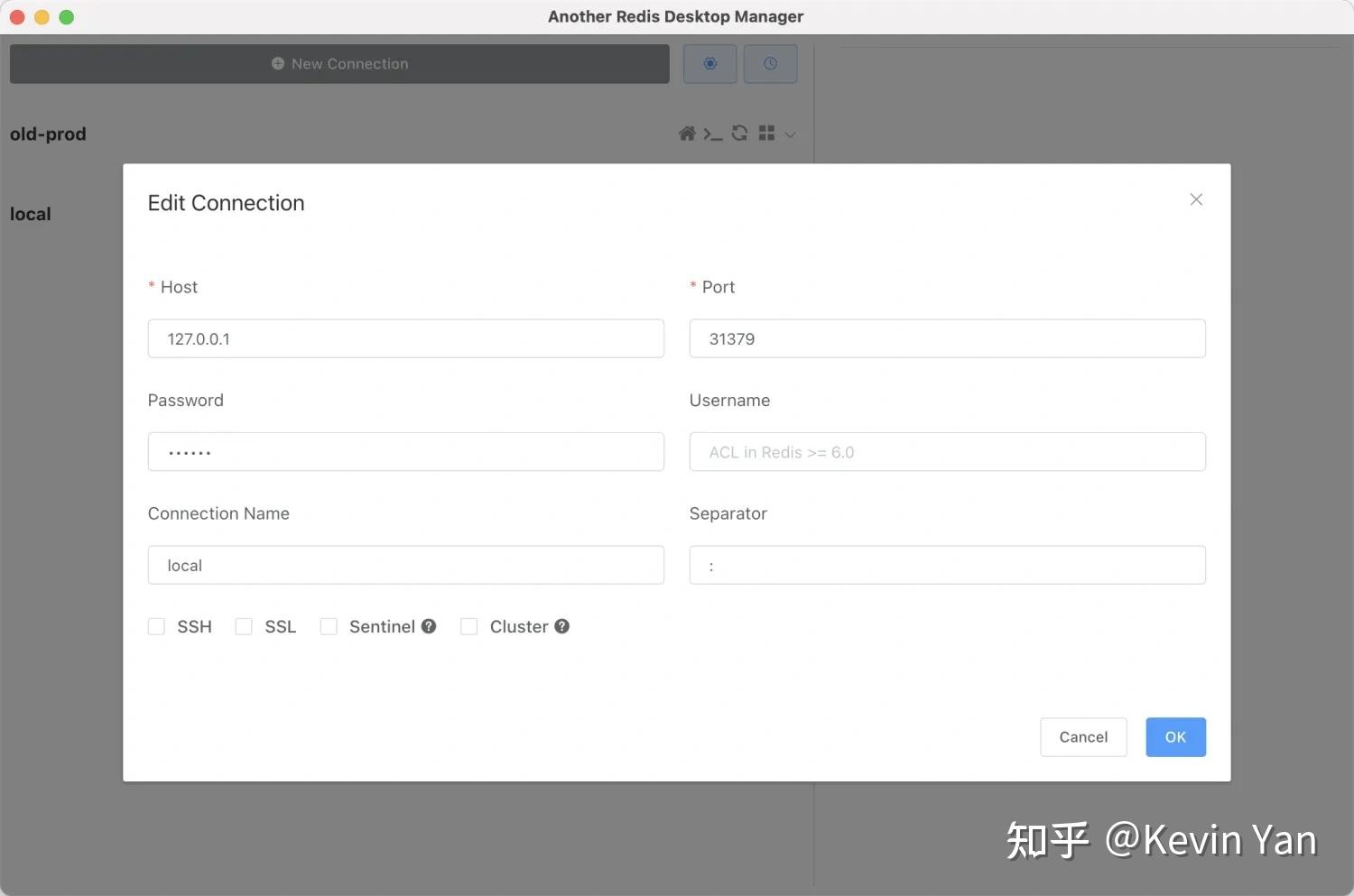The width and height of the screenshot is (1354, 896).
Task: Open the application settings gear icon
Action: (x=709, y=63)
